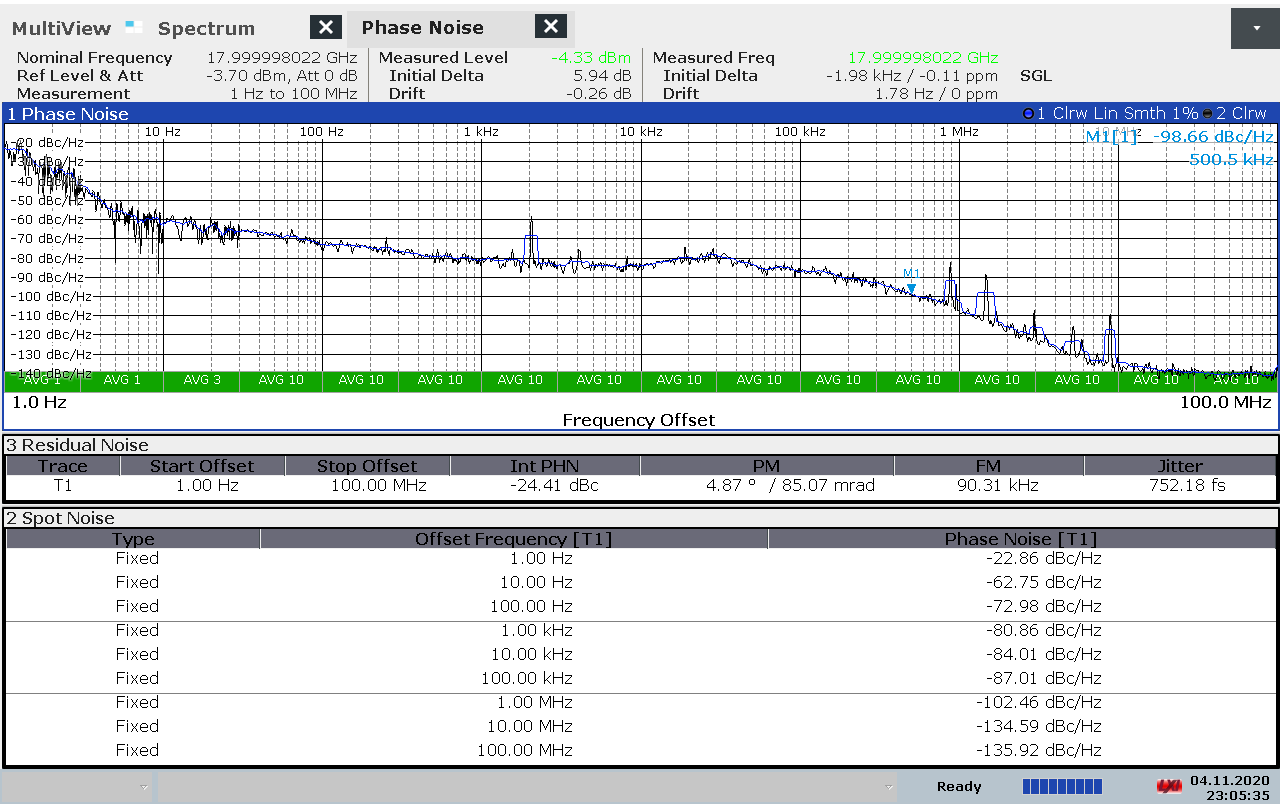Click the T1 trace cell in Residual Noise
This screenshot has height=808, width=1280.
[x=63, y=486]
